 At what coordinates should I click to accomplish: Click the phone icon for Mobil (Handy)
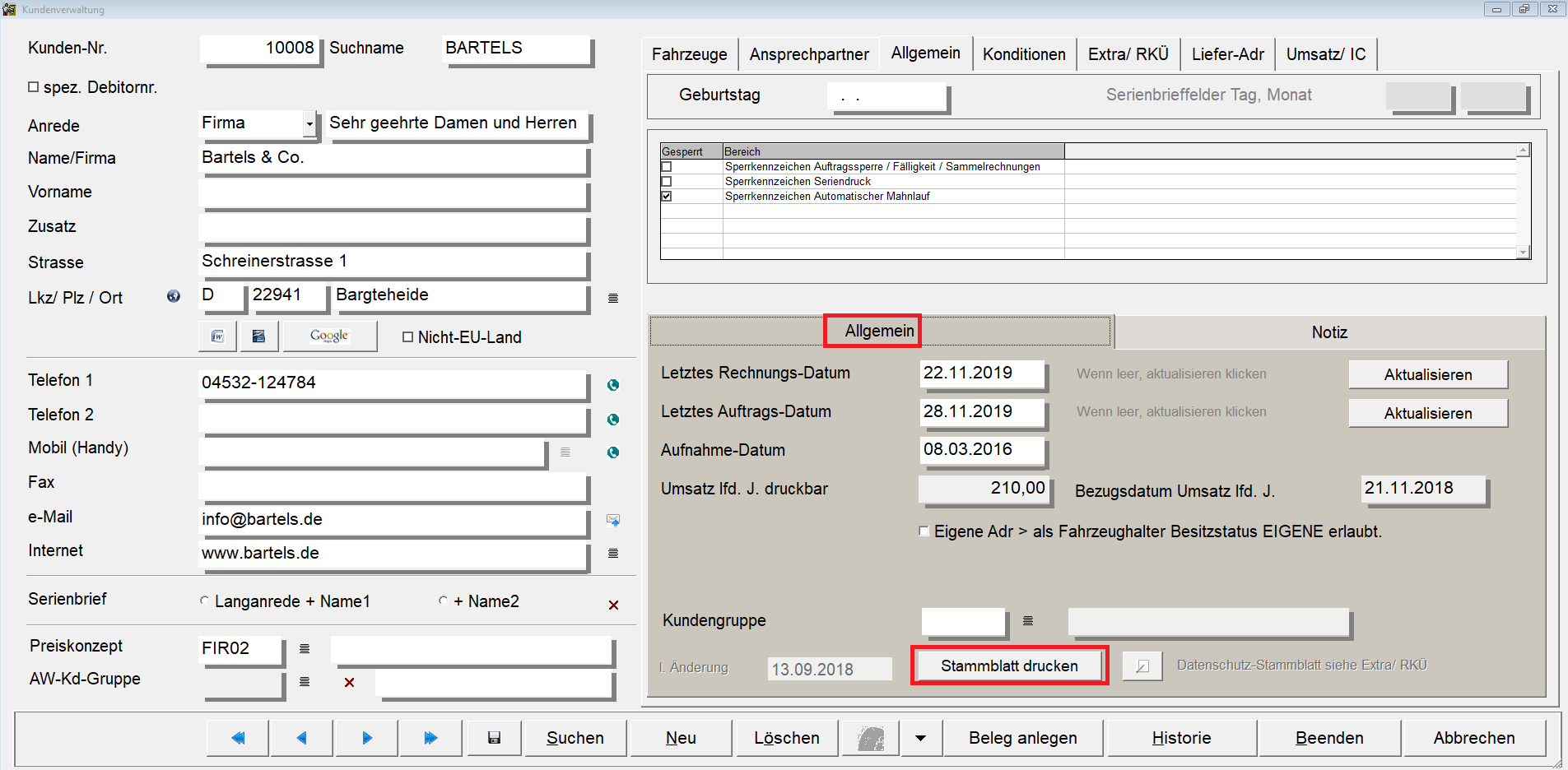[x=613, y=452]
